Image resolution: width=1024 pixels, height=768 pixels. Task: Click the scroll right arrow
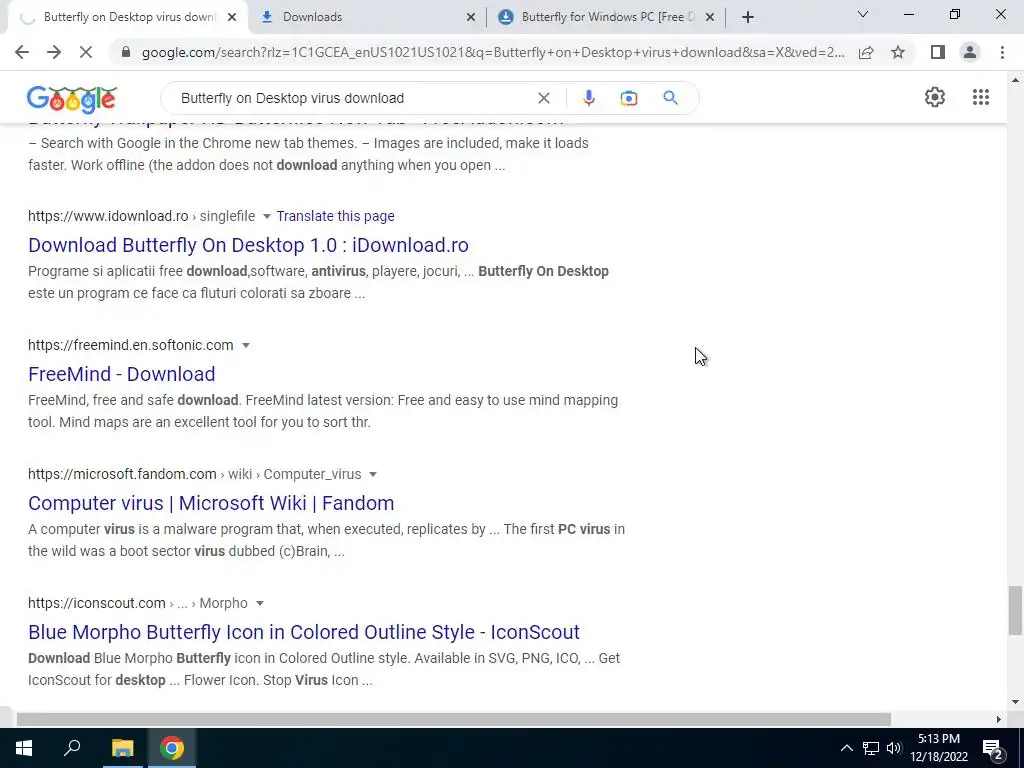point(999,719)
